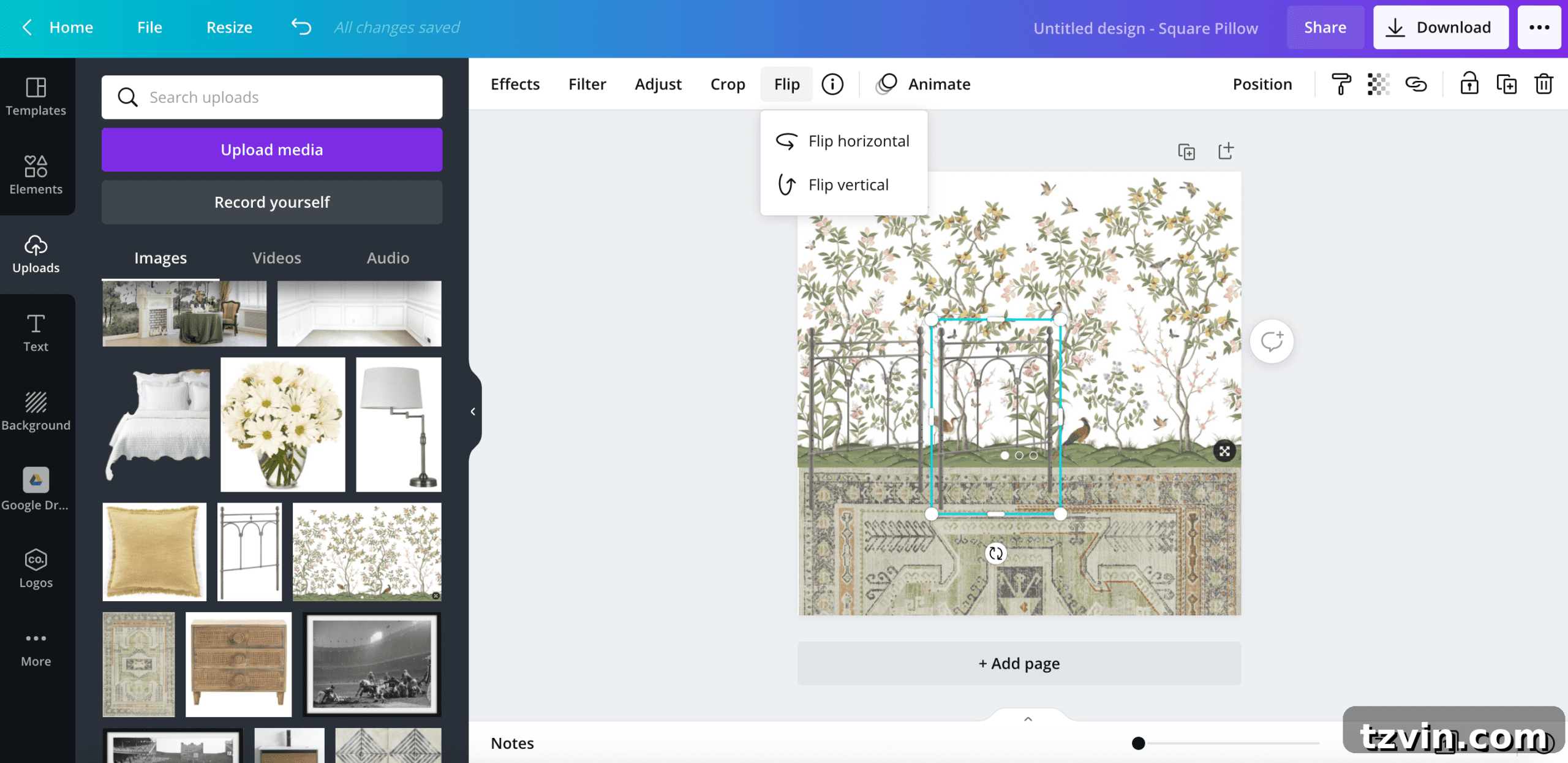Open the Text sidebar panel
The image size is (1568, 763).
tap(36, 333)
